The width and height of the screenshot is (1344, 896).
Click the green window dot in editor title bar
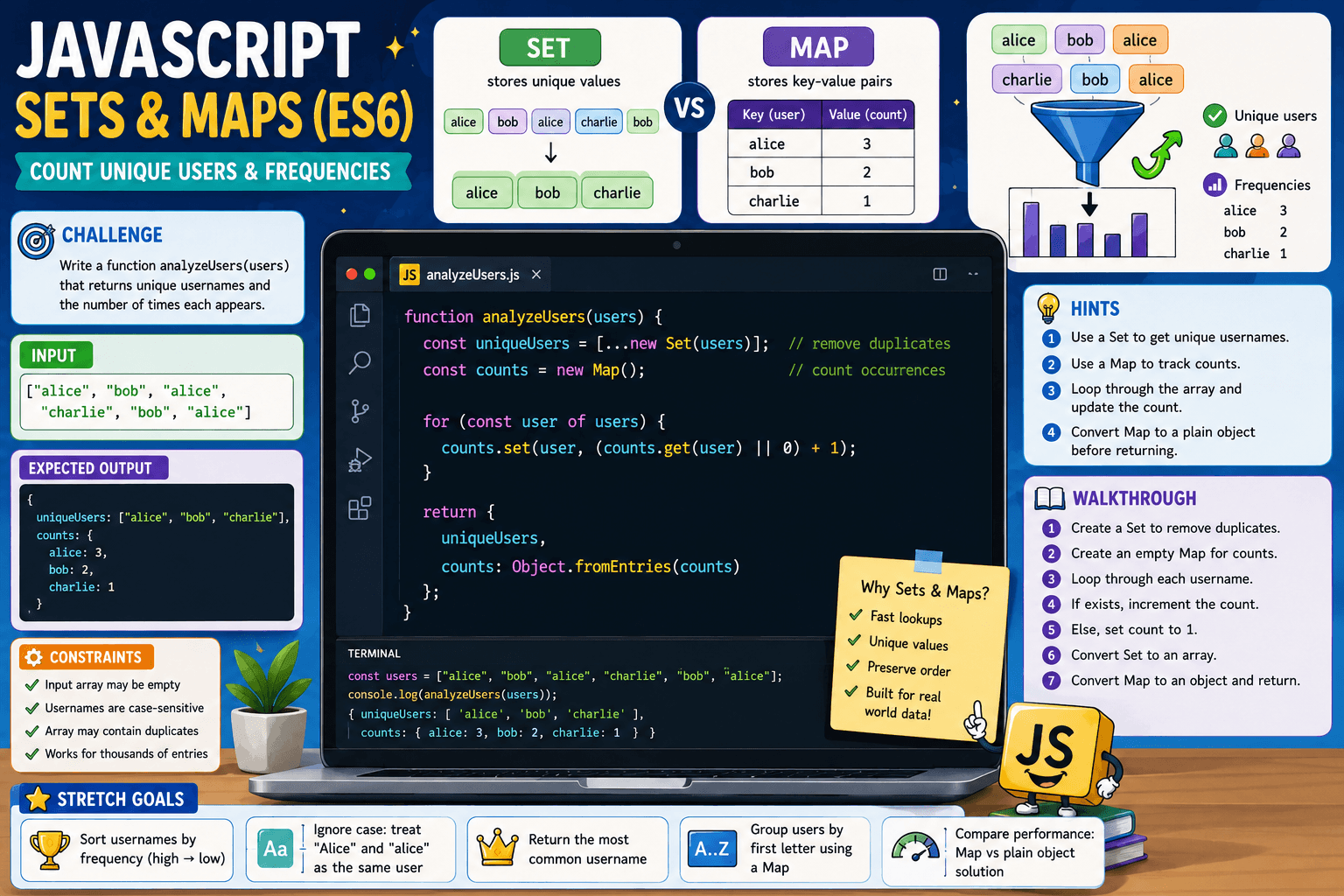pyautogui.click(x=370, y=274)
